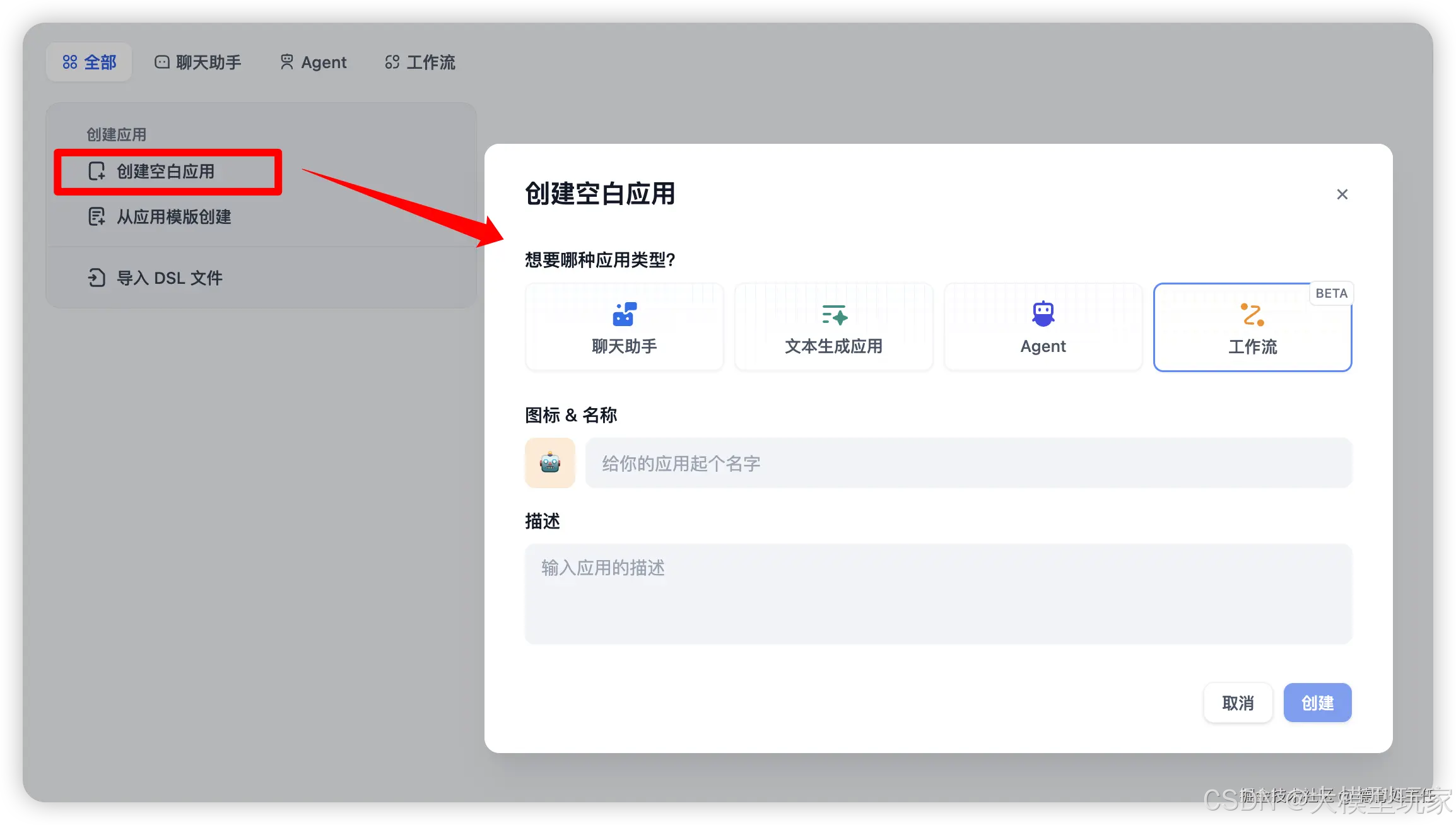
Task: Switch to the 聊天助手 filter tab
Action: click(198, 61)
